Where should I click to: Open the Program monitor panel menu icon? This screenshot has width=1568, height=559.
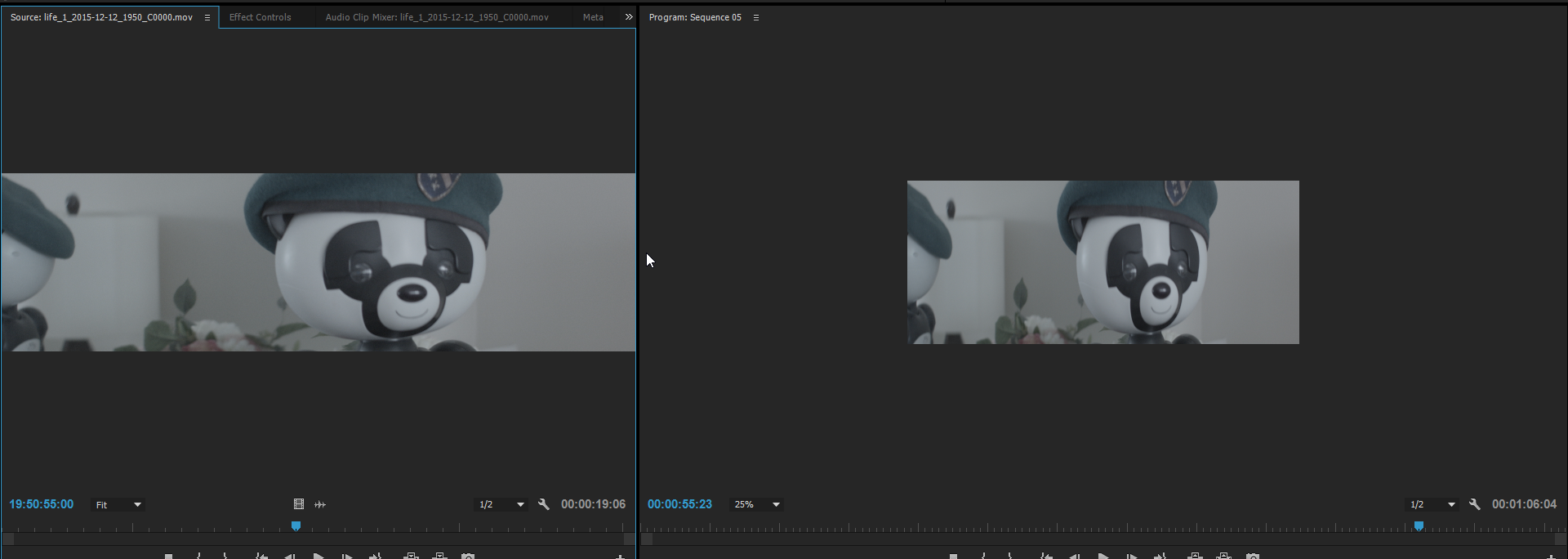pos(756,17)
